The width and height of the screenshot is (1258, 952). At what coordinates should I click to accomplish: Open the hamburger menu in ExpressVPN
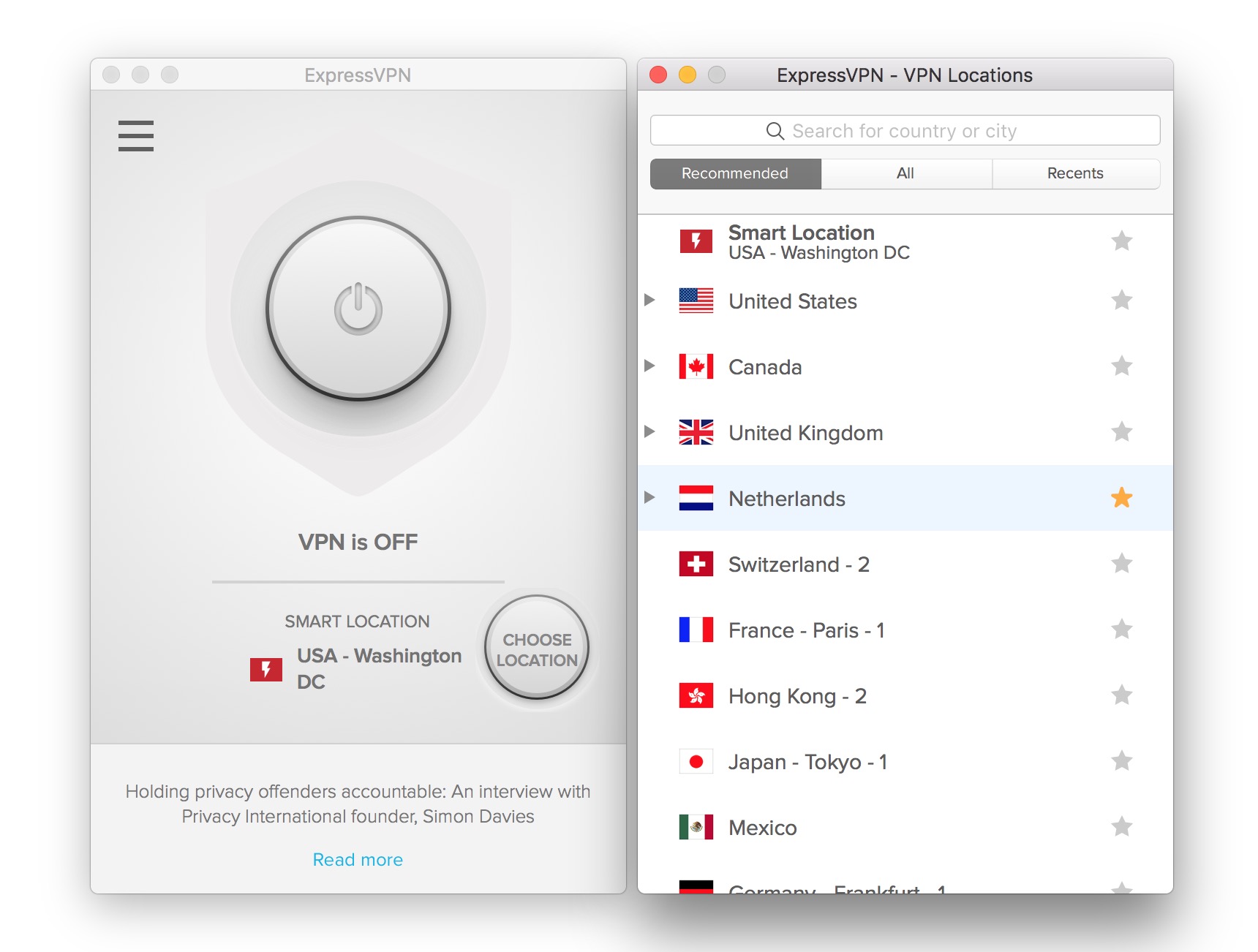[135, 136]
